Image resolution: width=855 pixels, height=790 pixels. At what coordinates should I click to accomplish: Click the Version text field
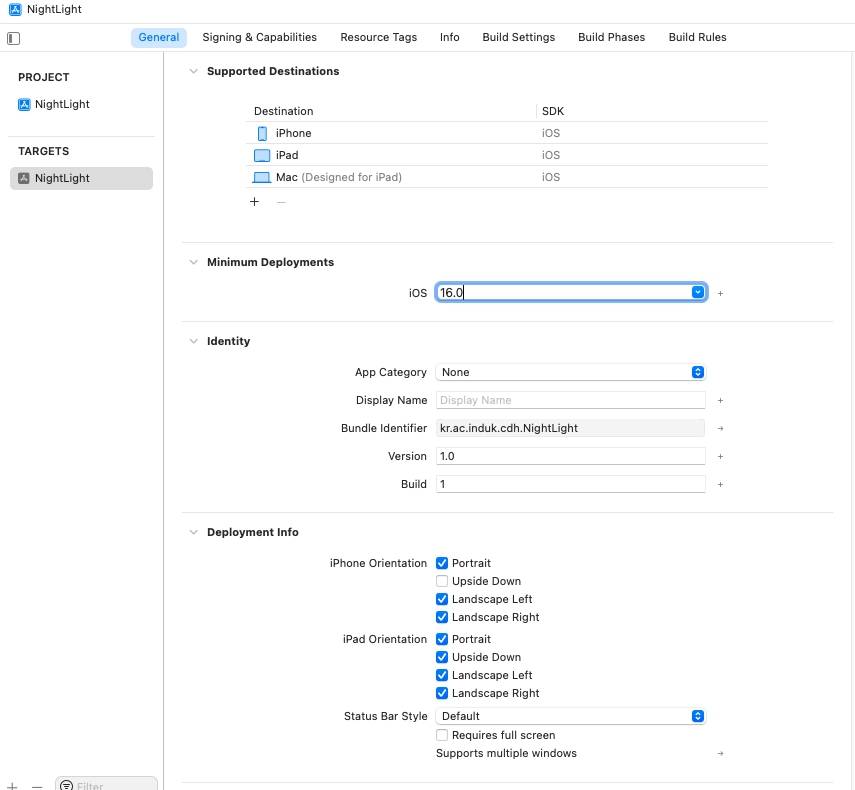pos(571,456)
